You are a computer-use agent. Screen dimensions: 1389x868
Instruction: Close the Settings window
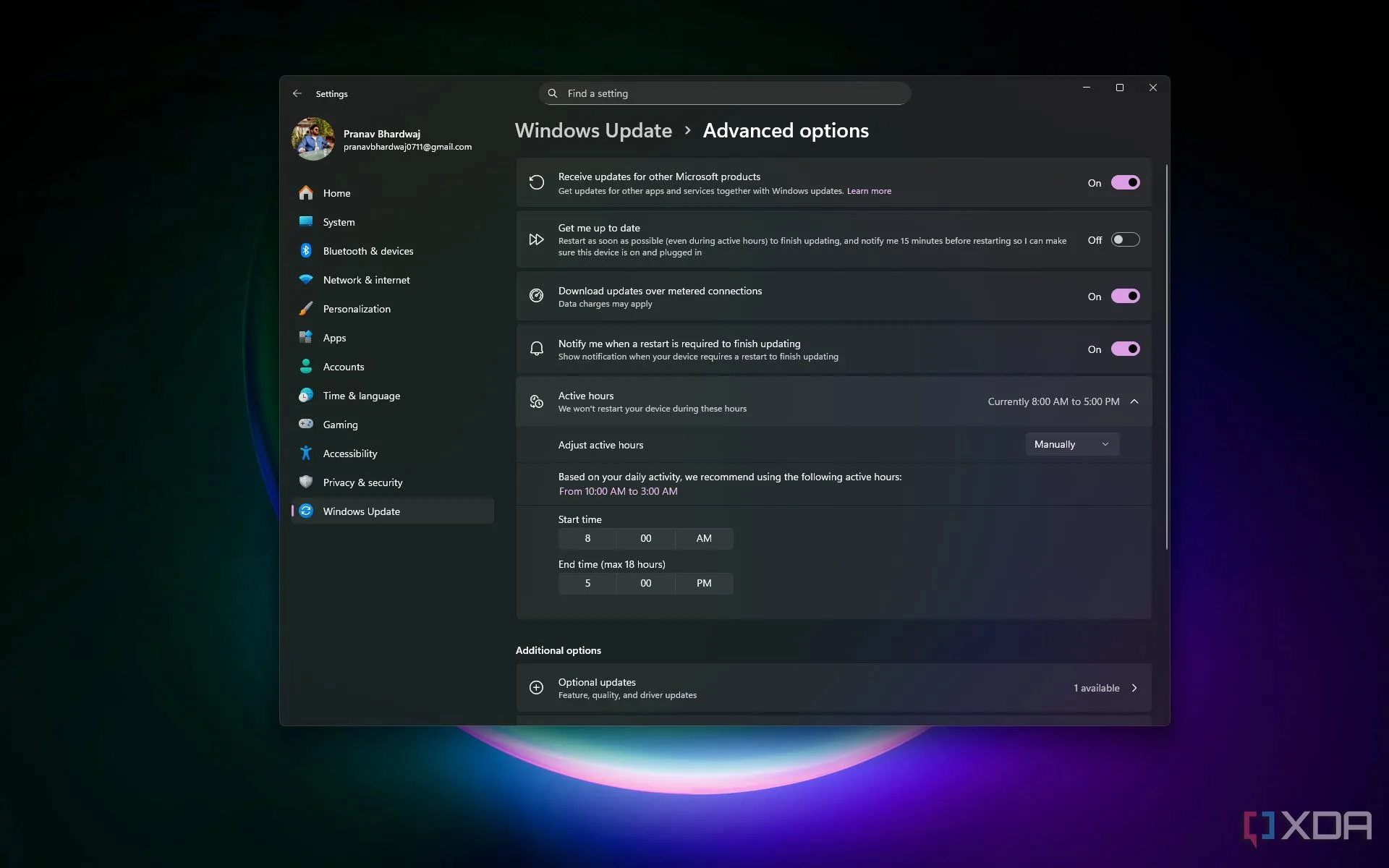click(1152, 88)
